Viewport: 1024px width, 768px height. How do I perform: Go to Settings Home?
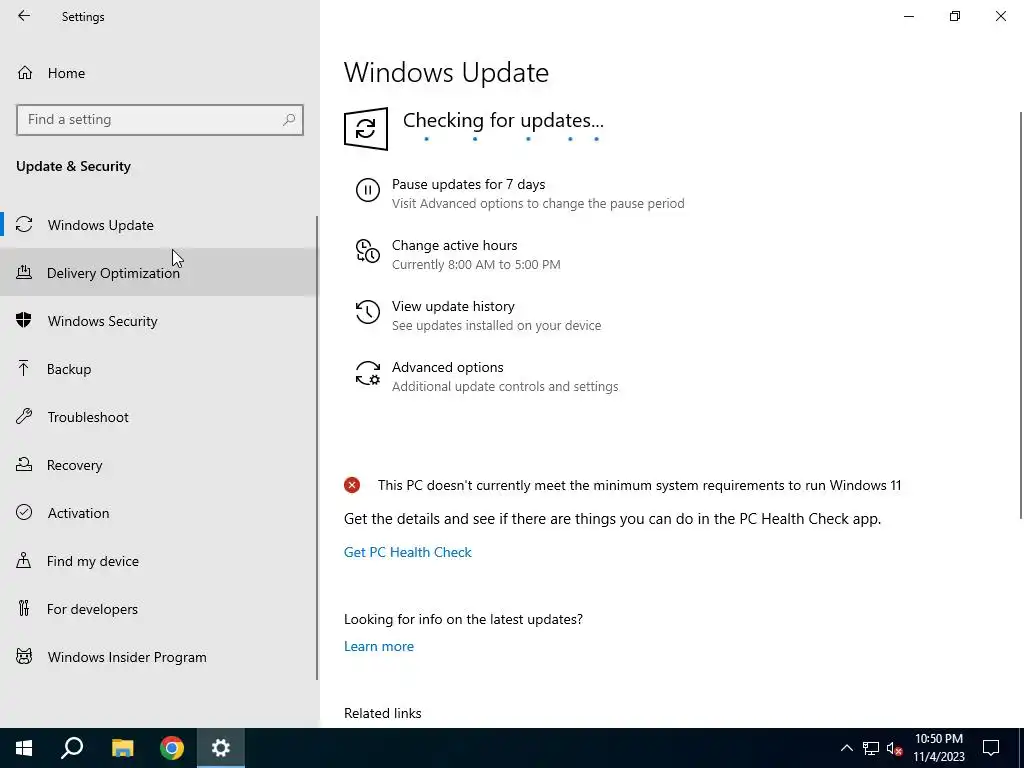(159, 73)
